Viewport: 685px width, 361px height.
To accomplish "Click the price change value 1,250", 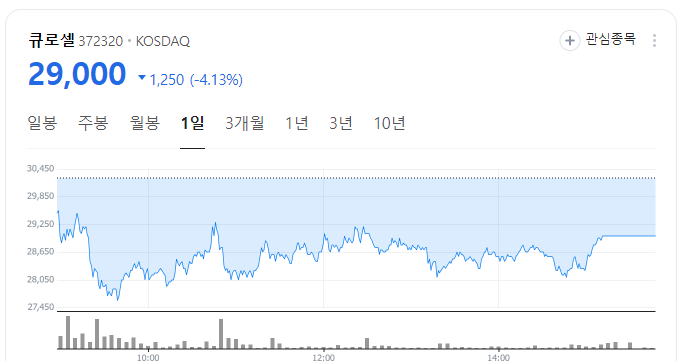I will (x=167, y=80).
